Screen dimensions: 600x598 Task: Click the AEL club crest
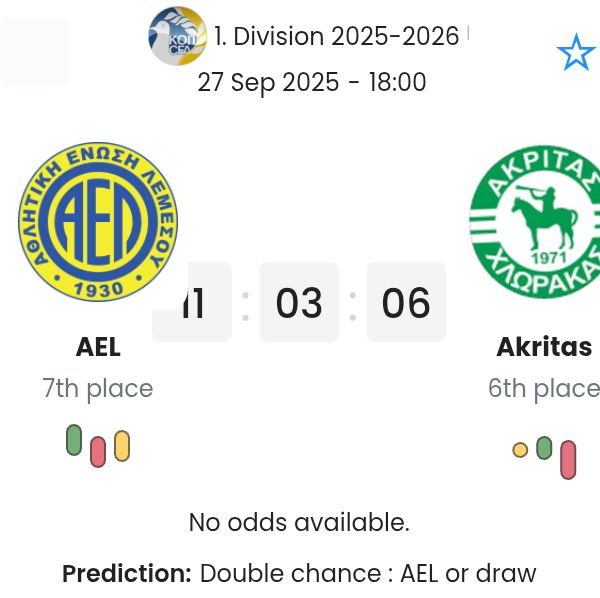click(97, 221)
